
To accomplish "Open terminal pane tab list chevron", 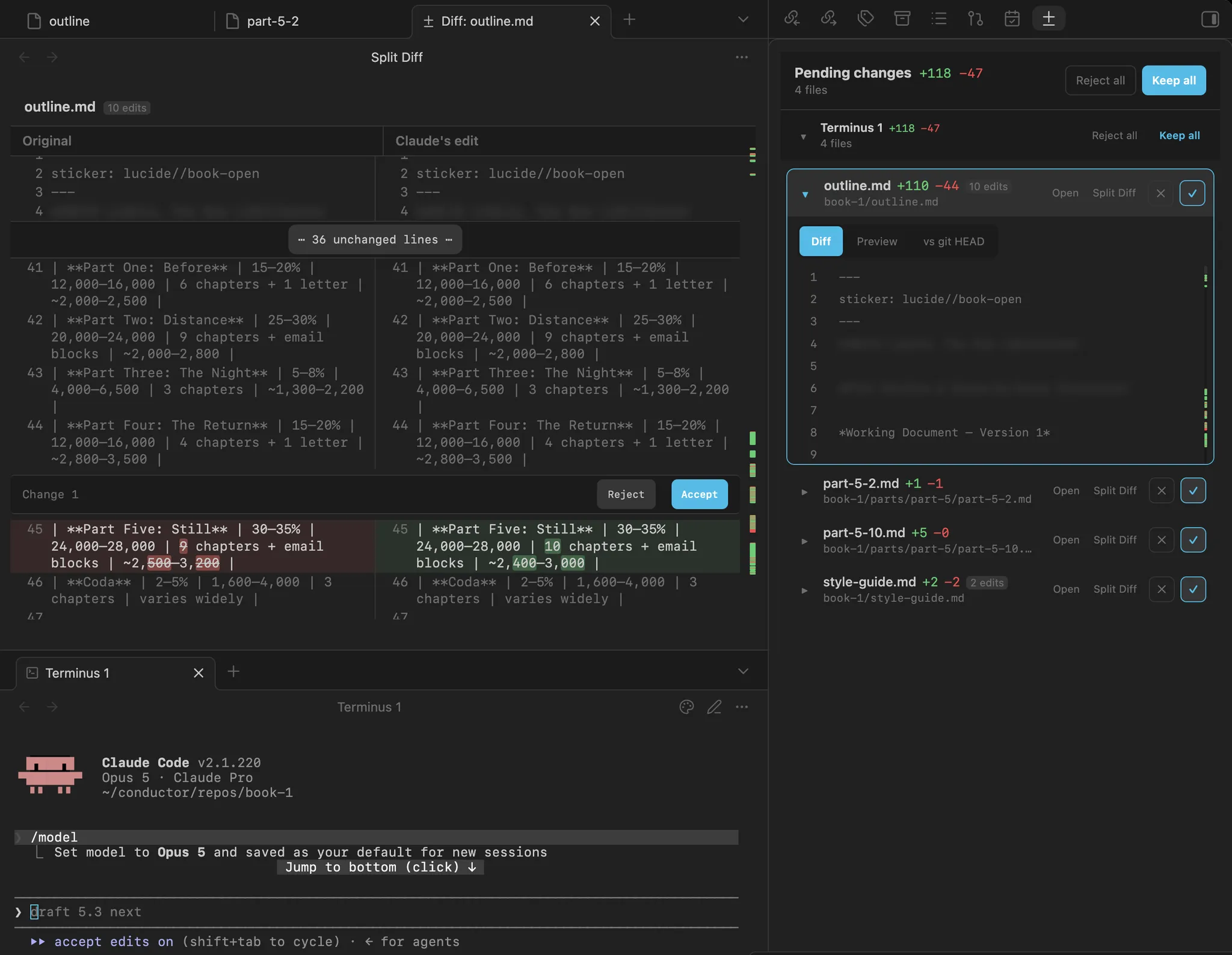I will (743, 671).
